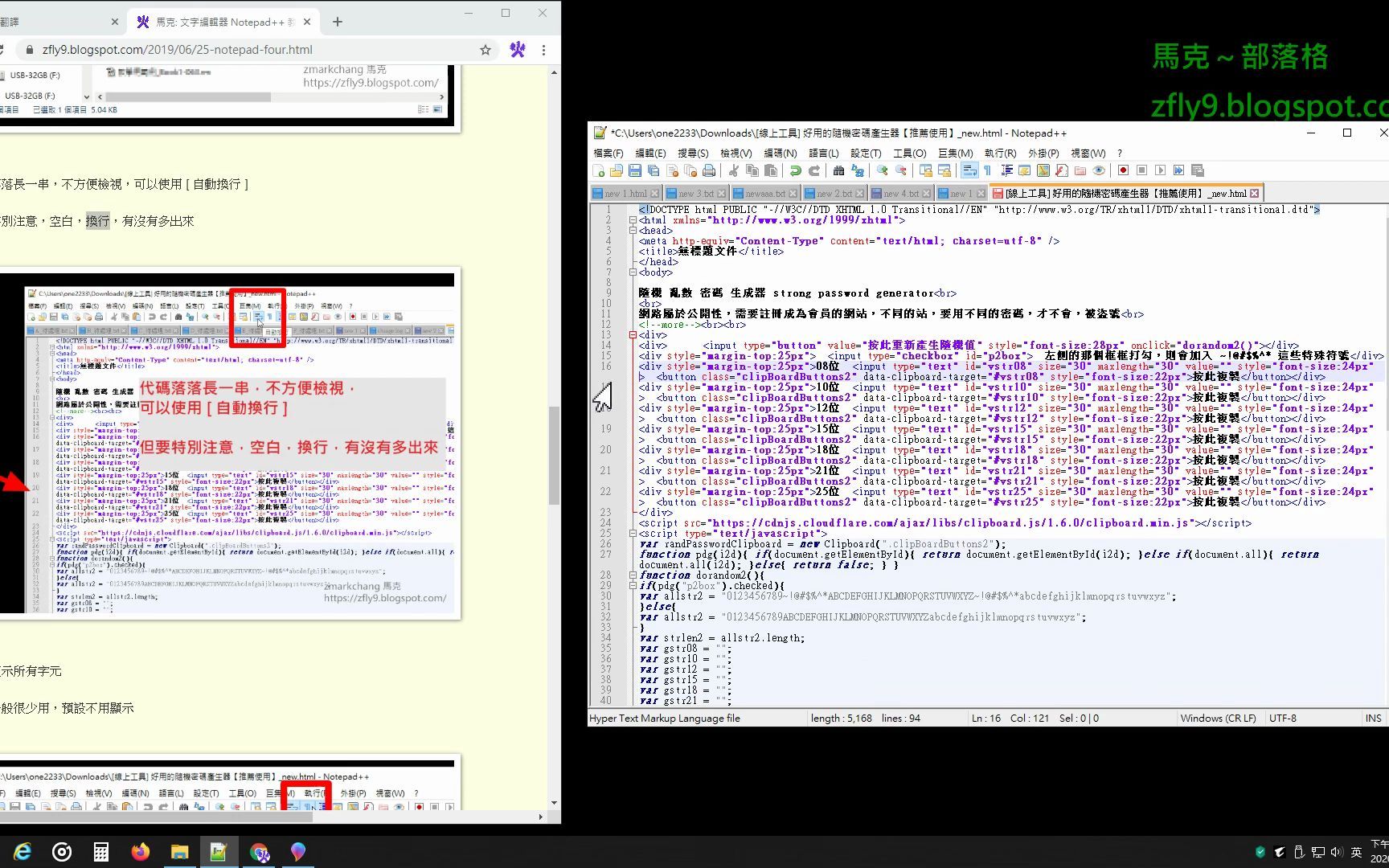This screenshot has height=868, width=1389.
Task: Toggle the INS indicator in the status bar
Action: [1373, 718]
